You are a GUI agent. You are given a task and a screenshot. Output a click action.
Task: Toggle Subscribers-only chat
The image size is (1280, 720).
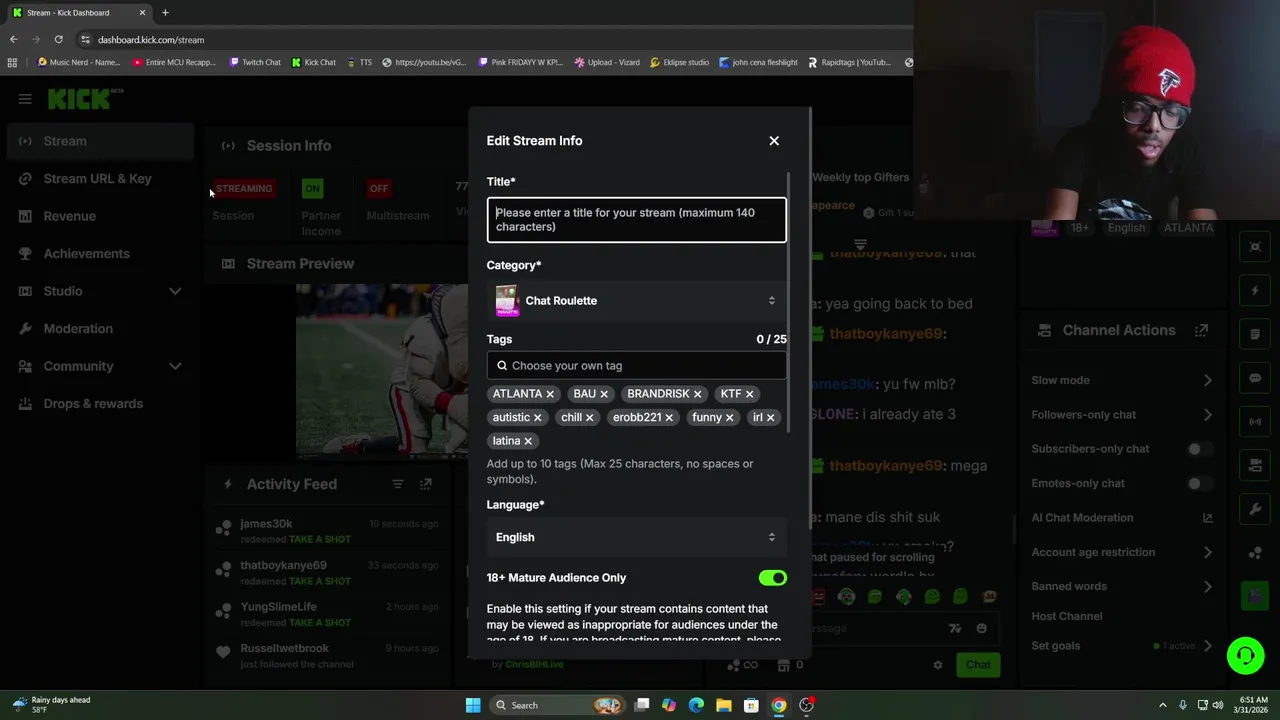tap(1200, 449)
